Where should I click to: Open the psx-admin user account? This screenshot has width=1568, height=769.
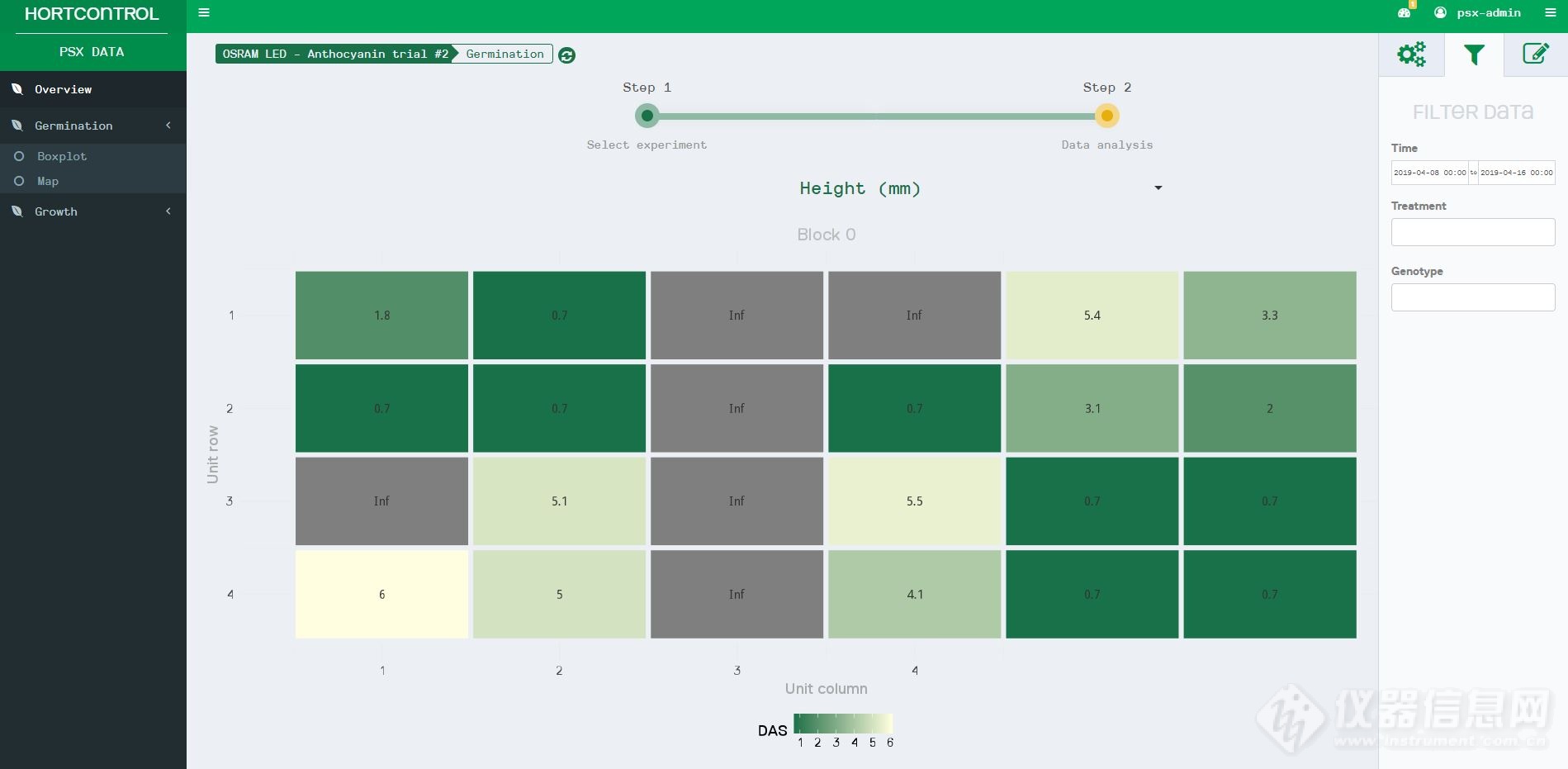point(1478,12)
